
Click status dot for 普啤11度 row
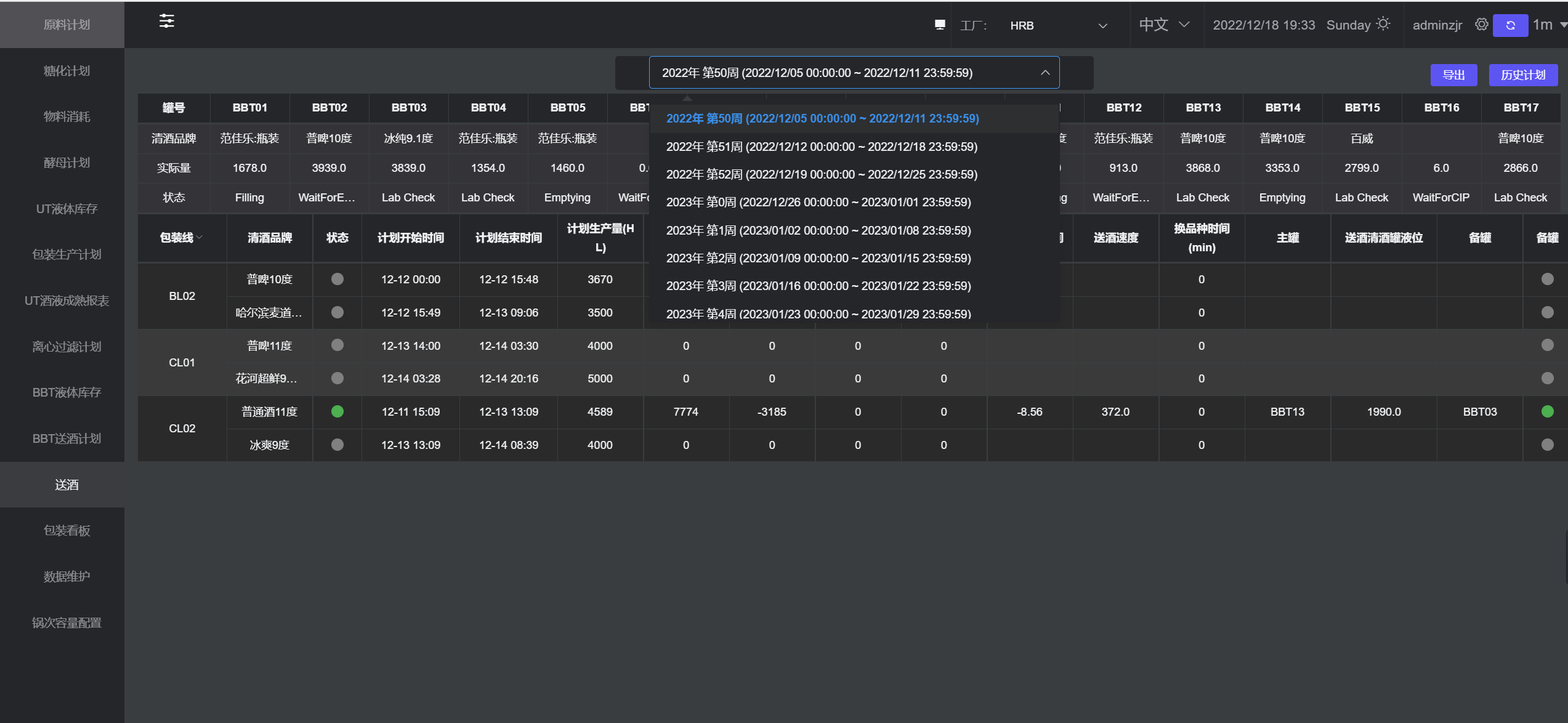point(337,345)
